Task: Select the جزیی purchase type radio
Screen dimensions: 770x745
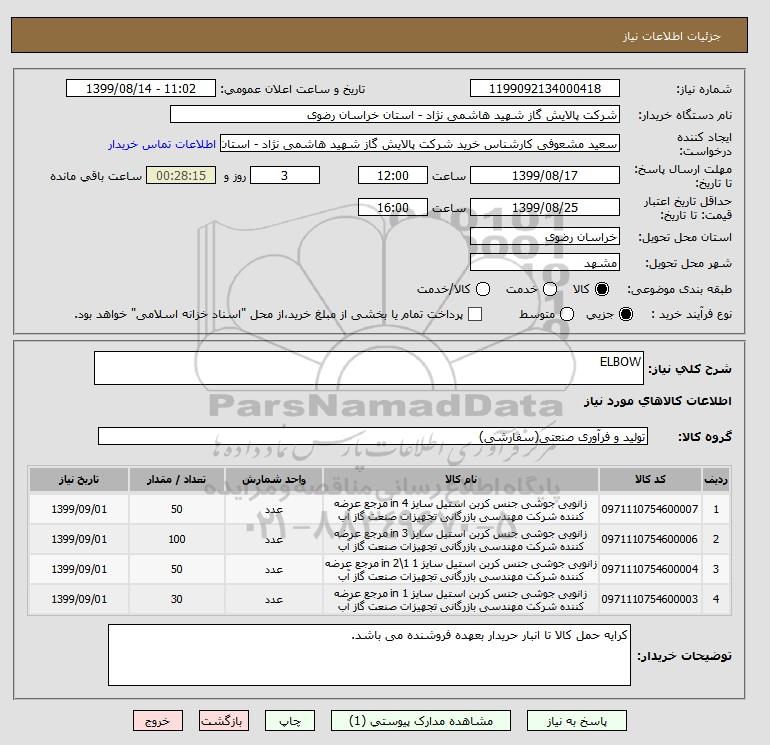Action: point(626,314)
